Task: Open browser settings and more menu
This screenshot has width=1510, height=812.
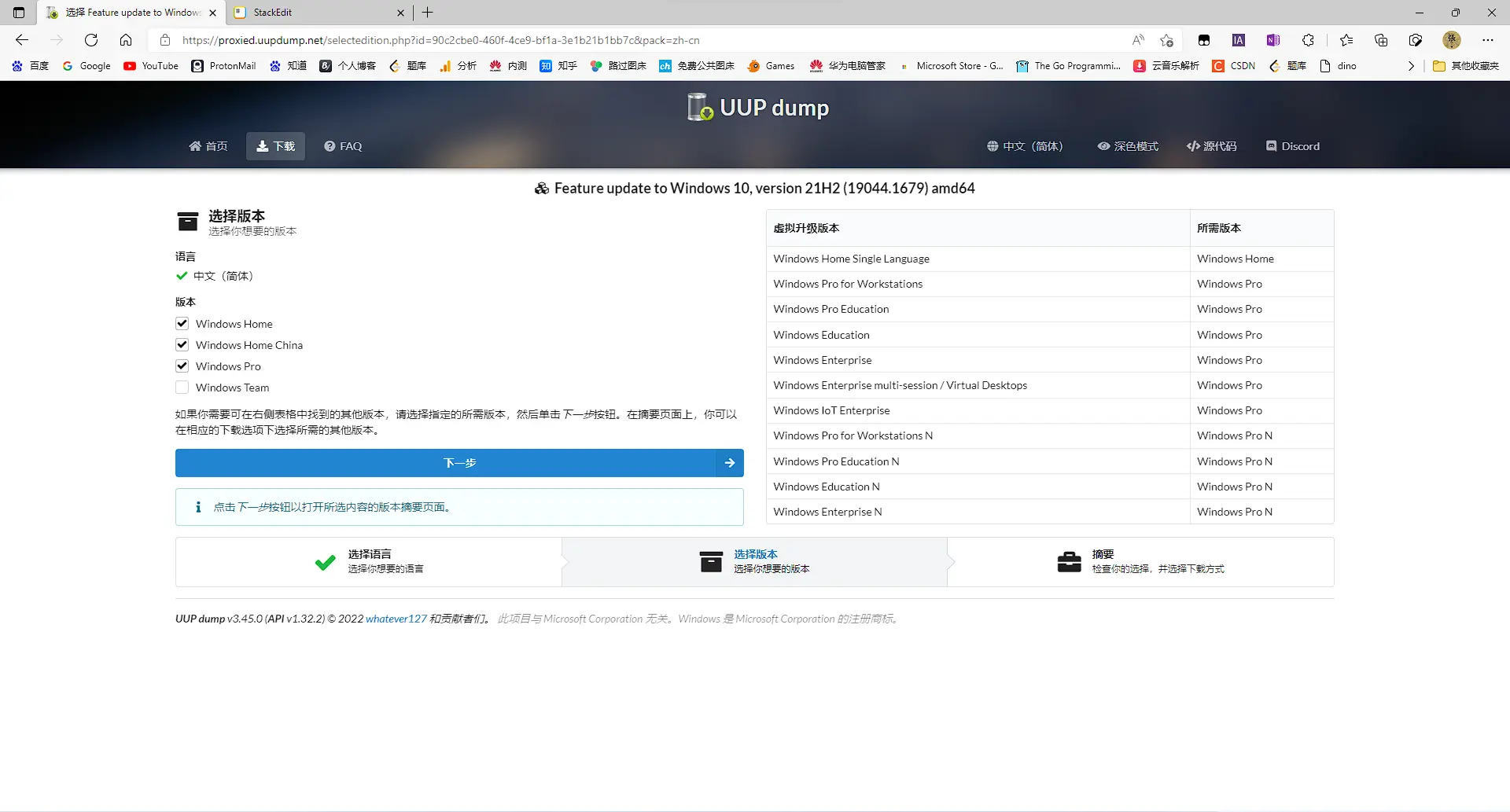Action: point(1487,40)
